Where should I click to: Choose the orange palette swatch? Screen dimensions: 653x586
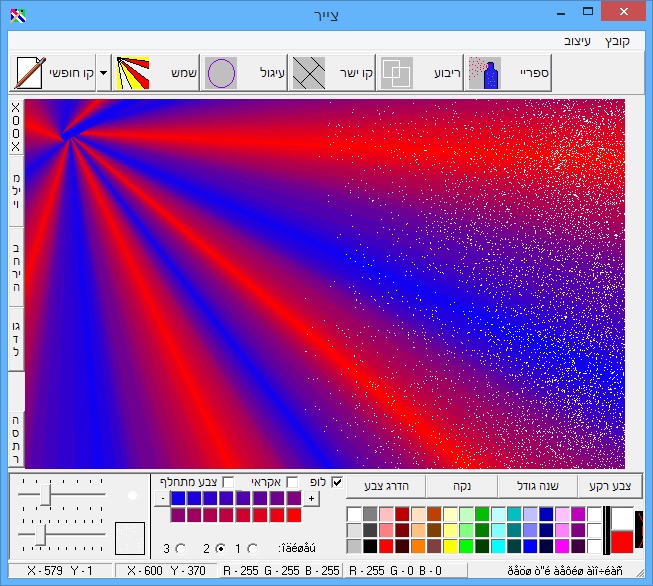(418, 546)
